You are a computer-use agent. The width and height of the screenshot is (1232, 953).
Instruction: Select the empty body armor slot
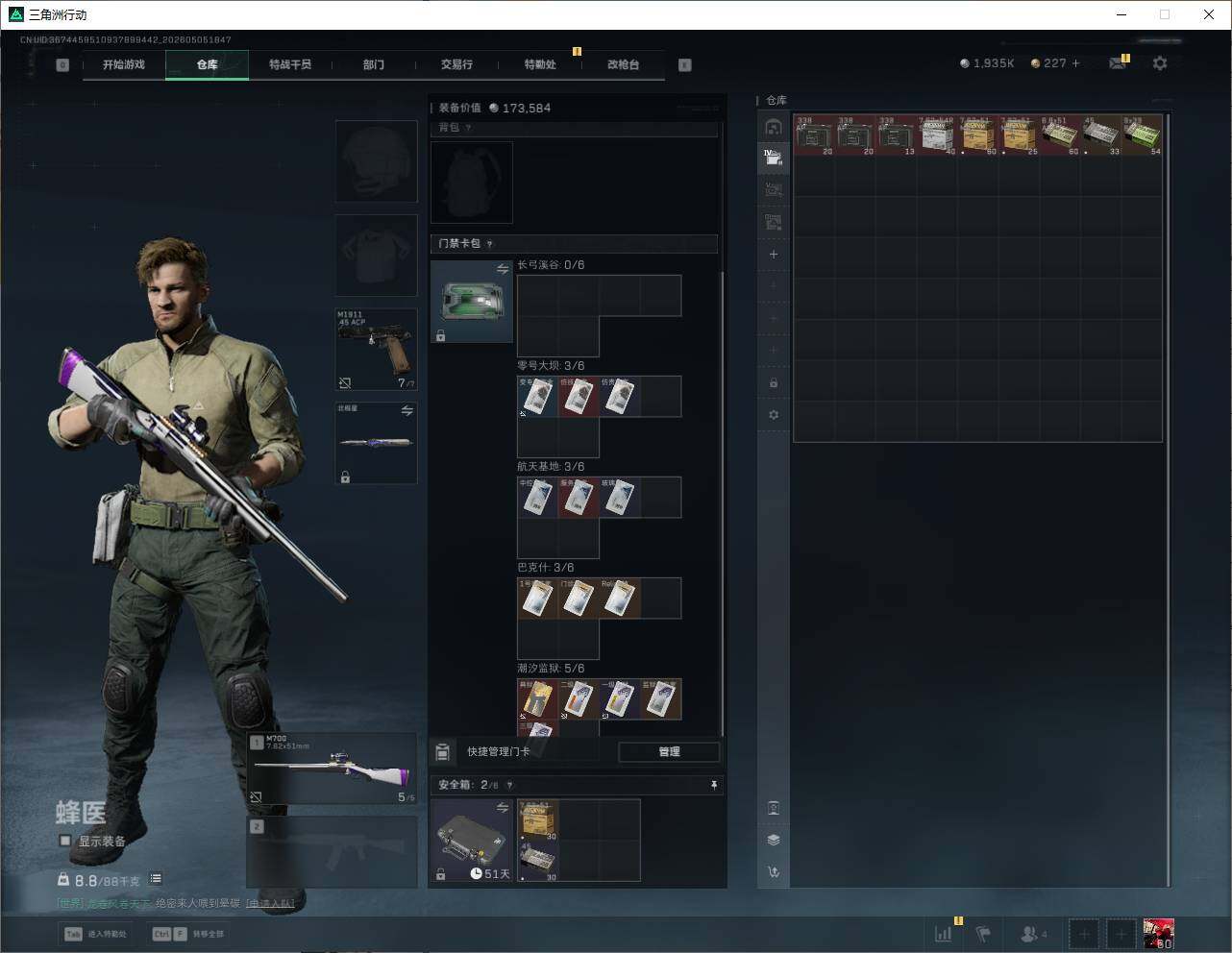click(376, 255)
